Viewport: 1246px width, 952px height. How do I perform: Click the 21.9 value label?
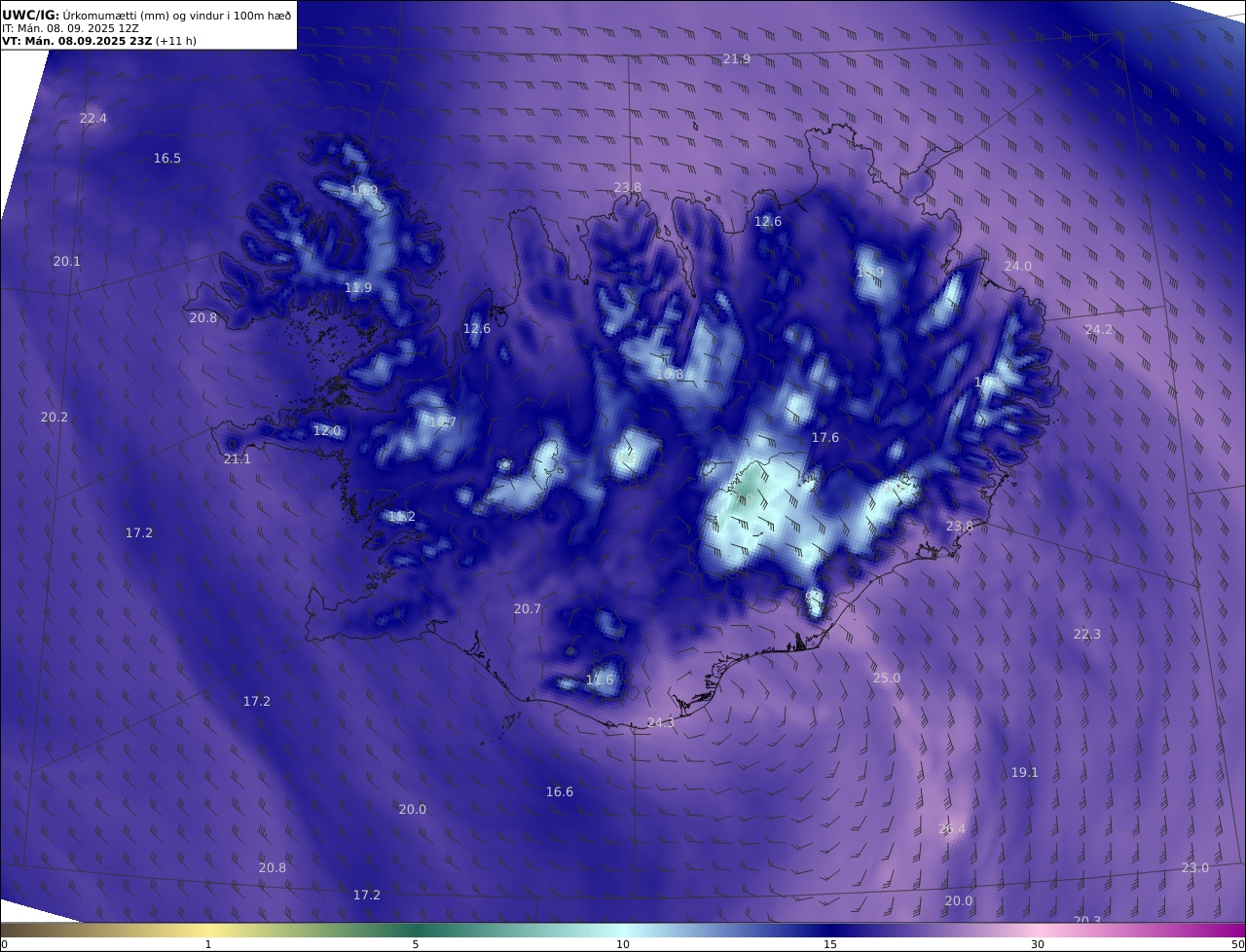coord(737,59)
